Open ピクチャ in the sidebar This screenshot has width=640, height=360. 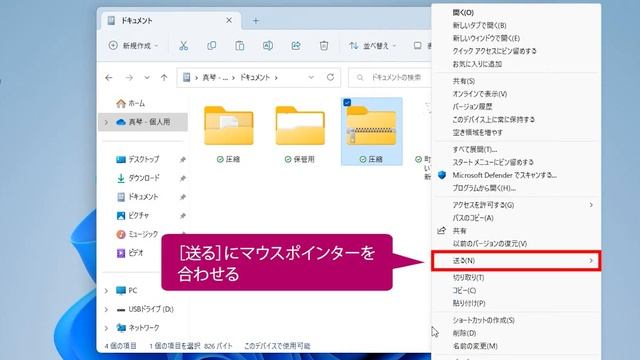coord(133,216)
